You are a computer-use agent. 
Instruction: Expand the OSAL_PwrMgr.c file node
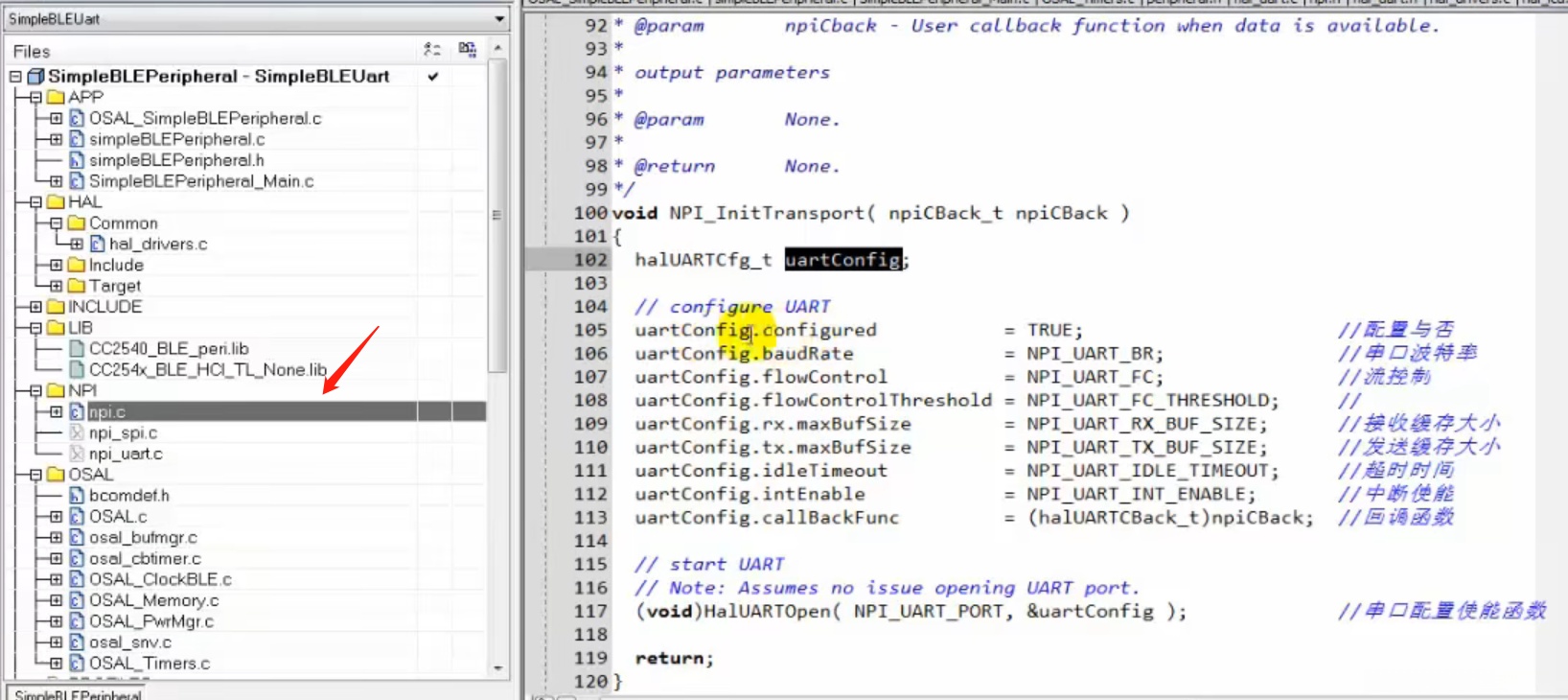pyautogui.click(x=56, y=621)
